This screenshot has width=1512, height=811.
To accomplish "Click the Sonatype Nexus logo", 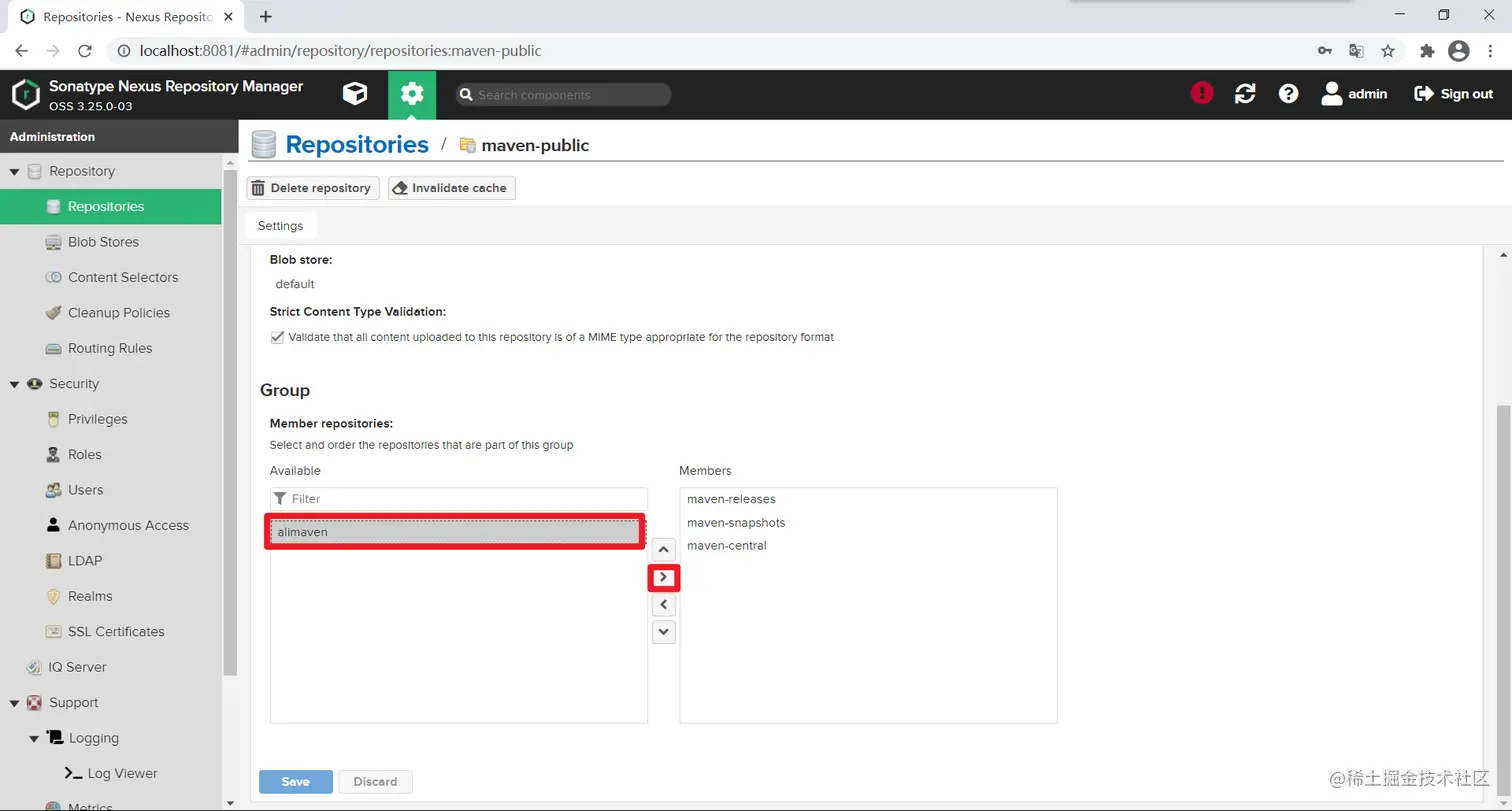I will tap(25, 94).
